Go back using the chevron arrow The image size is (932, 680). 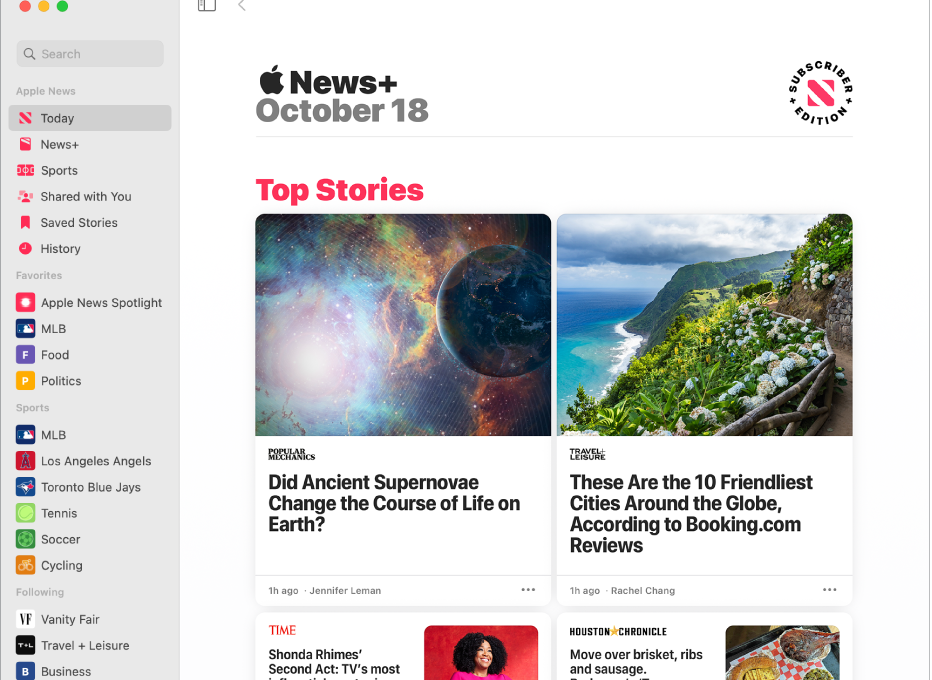point(241,5)
